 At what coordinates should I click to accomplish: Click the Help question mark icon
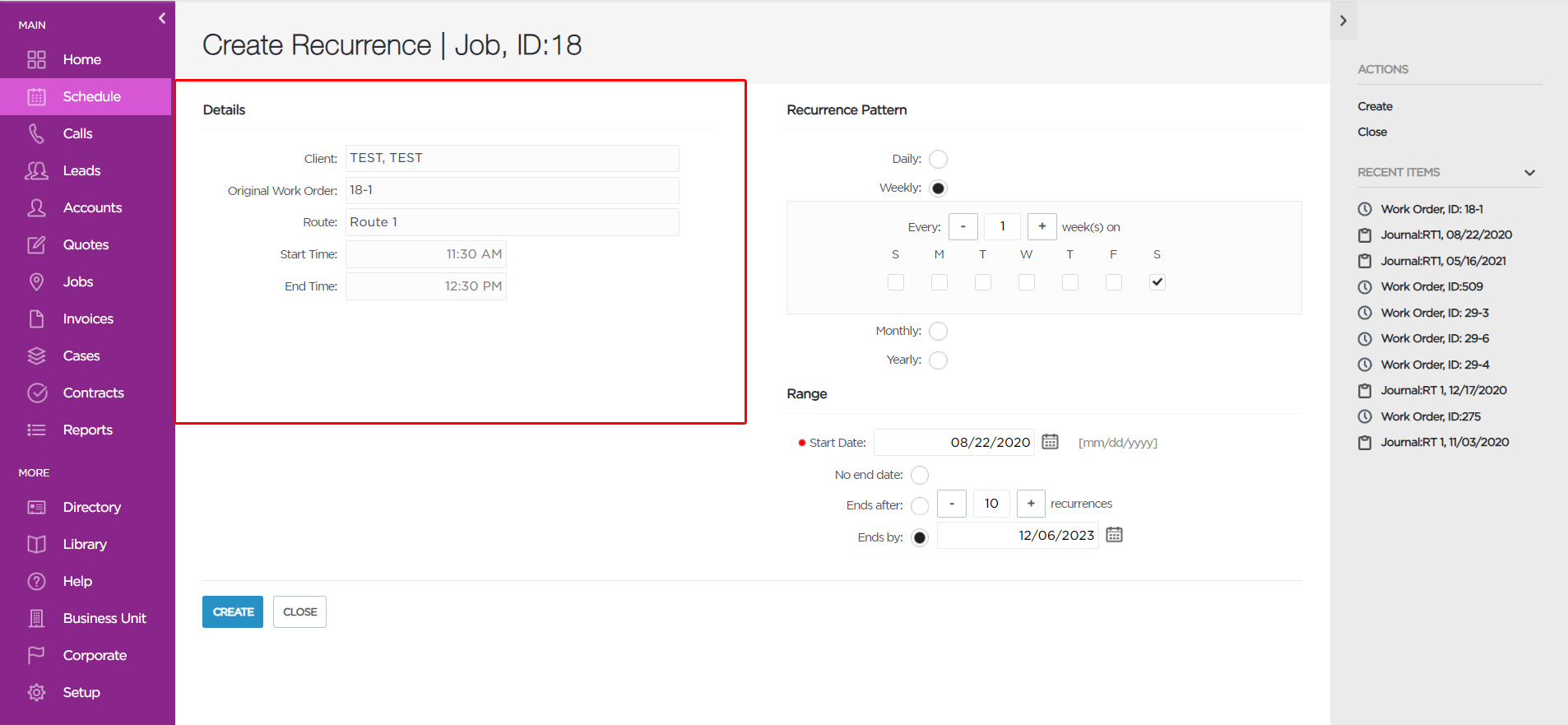pos(36,581)
